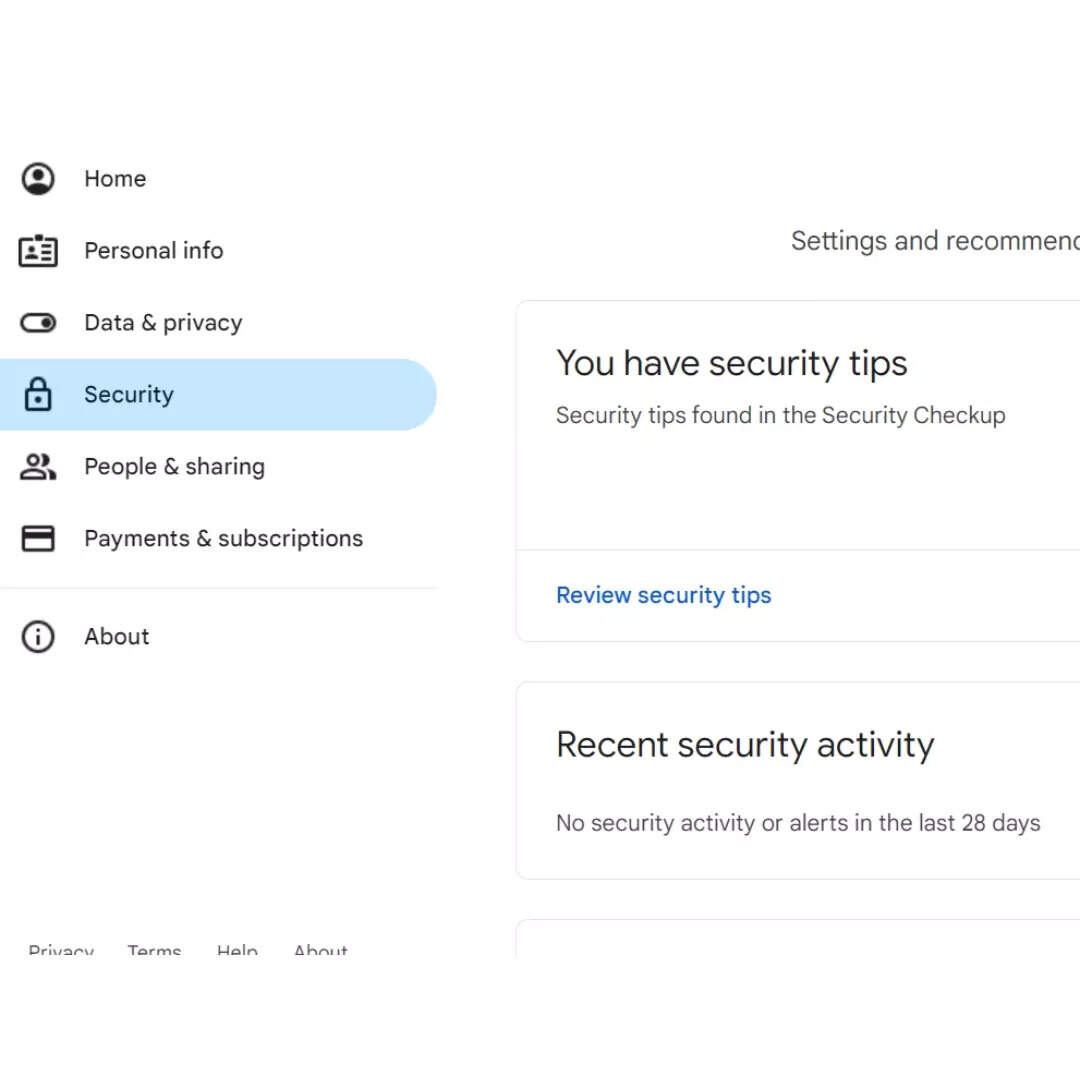Click the Review security tips link
This screenshot has height=1080, width=1080.
pyautogui.click(x=663, y=595)
